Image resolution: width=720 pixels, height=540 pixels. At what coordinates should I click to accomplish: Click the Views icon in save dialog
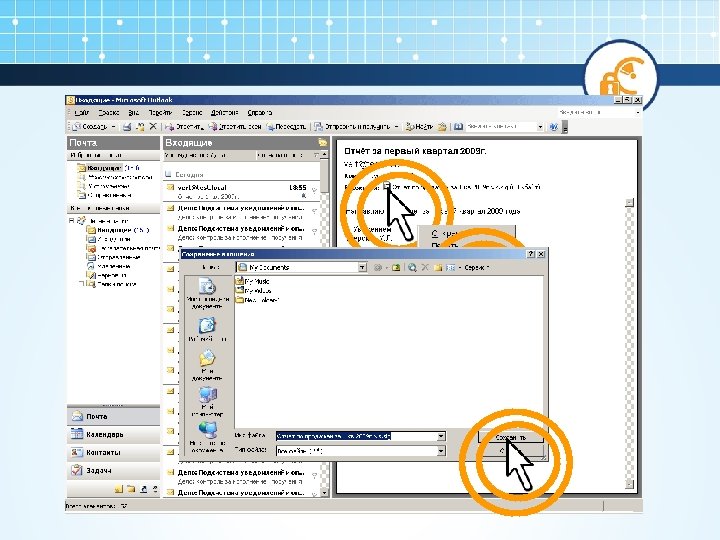point(451,267)
